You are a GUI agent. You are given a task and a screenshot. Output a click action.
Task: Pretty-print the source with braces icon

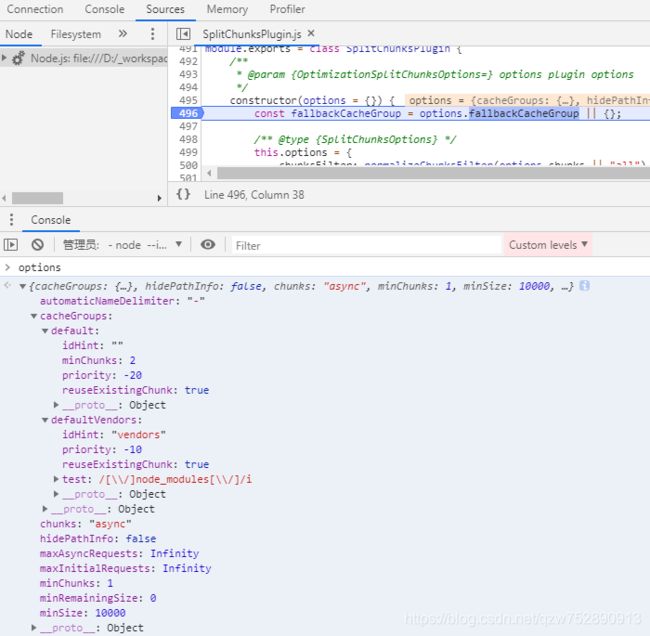pos(183,194)
